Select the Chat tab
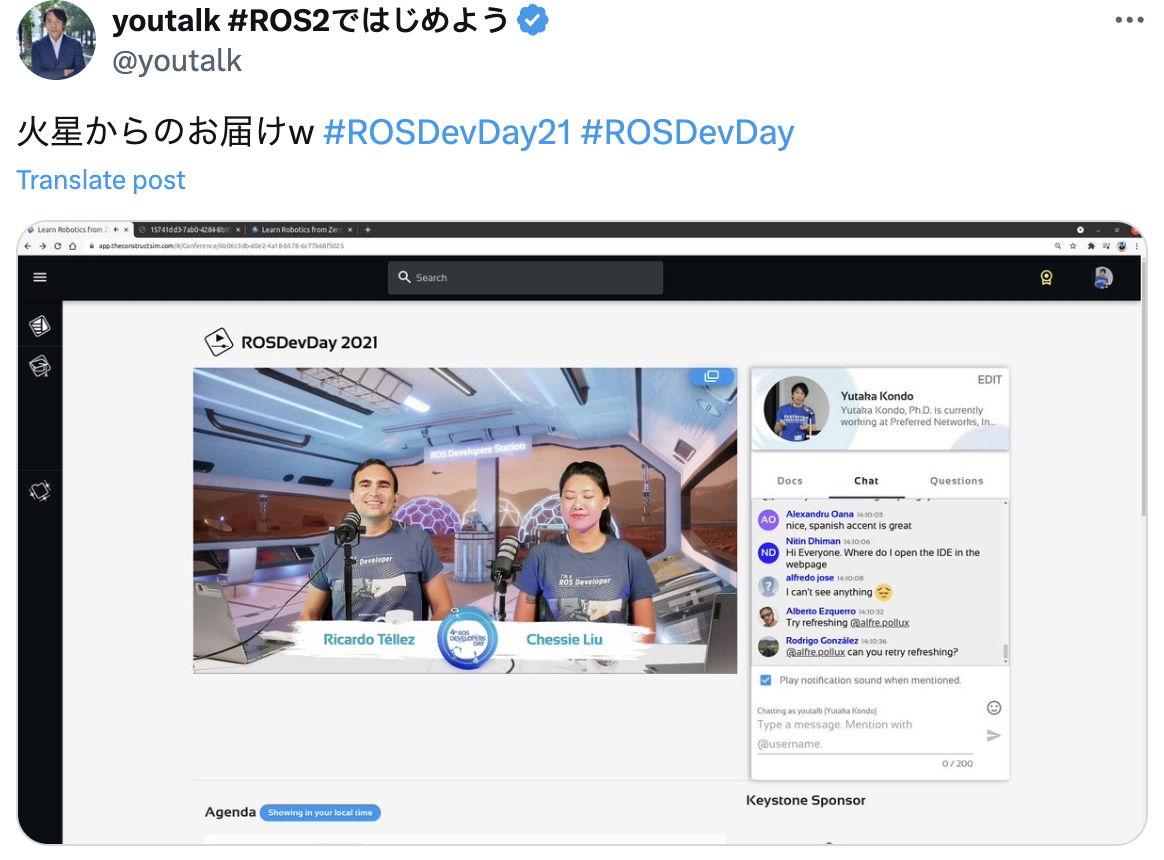 pyautogui.click(x=866, y=481)
